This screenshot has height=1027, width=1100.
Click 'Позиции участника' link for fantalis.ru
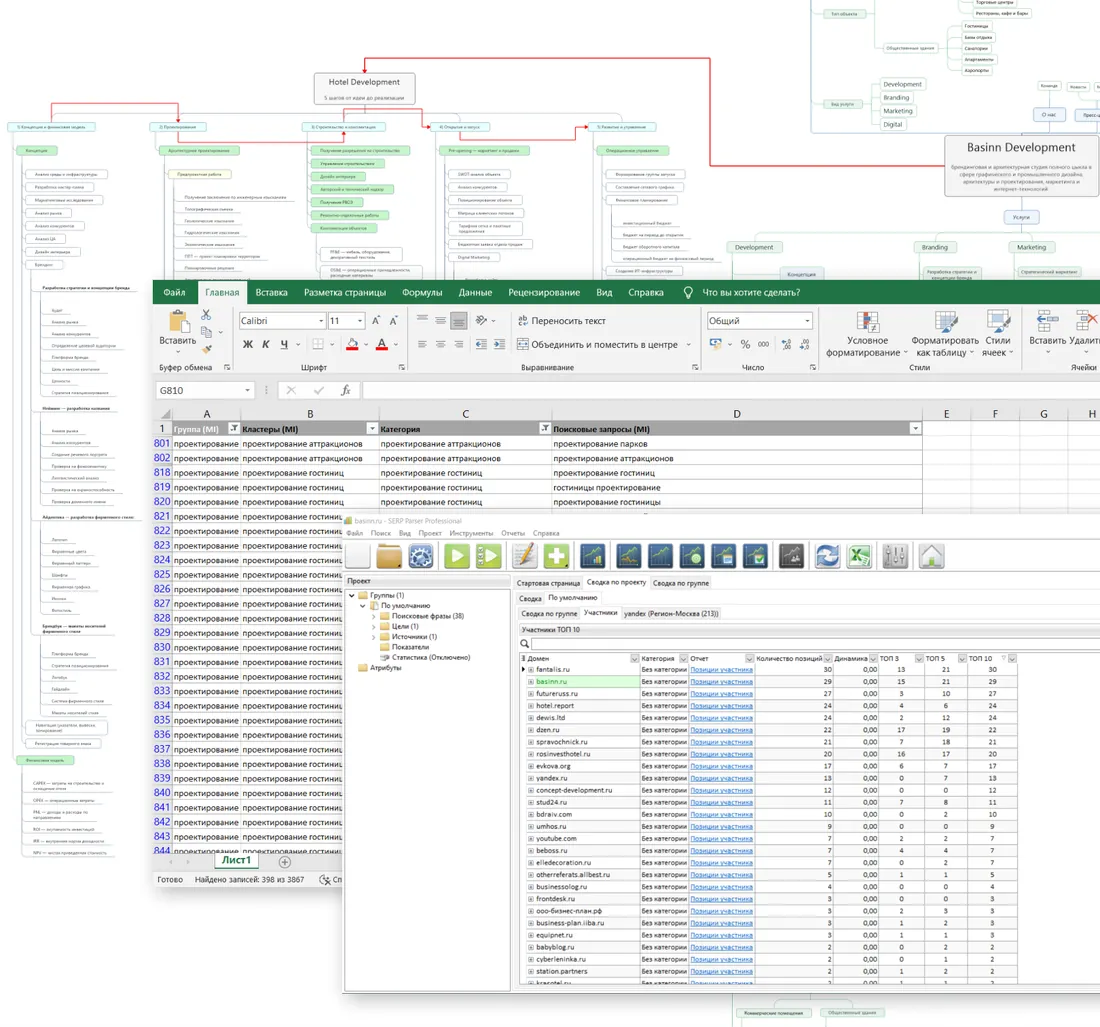(x=721, y=669)
